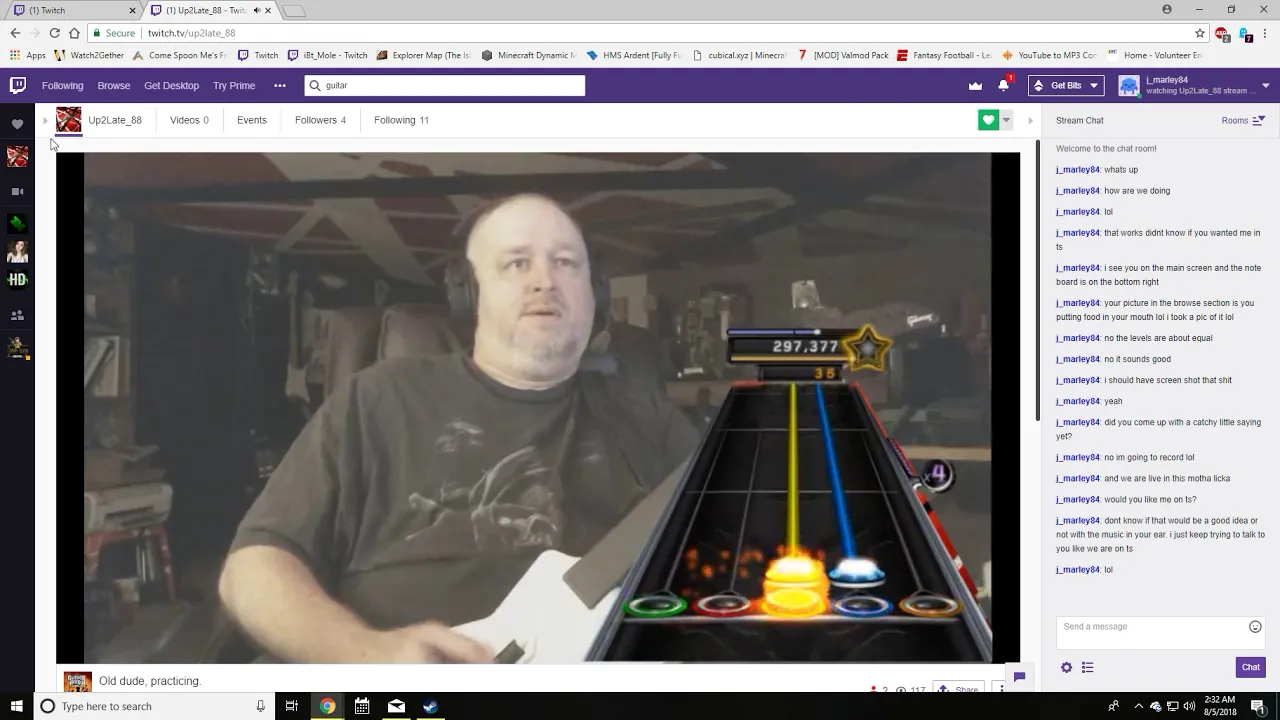1280x720 pixels.
Task: Click the Up2Late_88 channel name
Action: tap(115, 120)
